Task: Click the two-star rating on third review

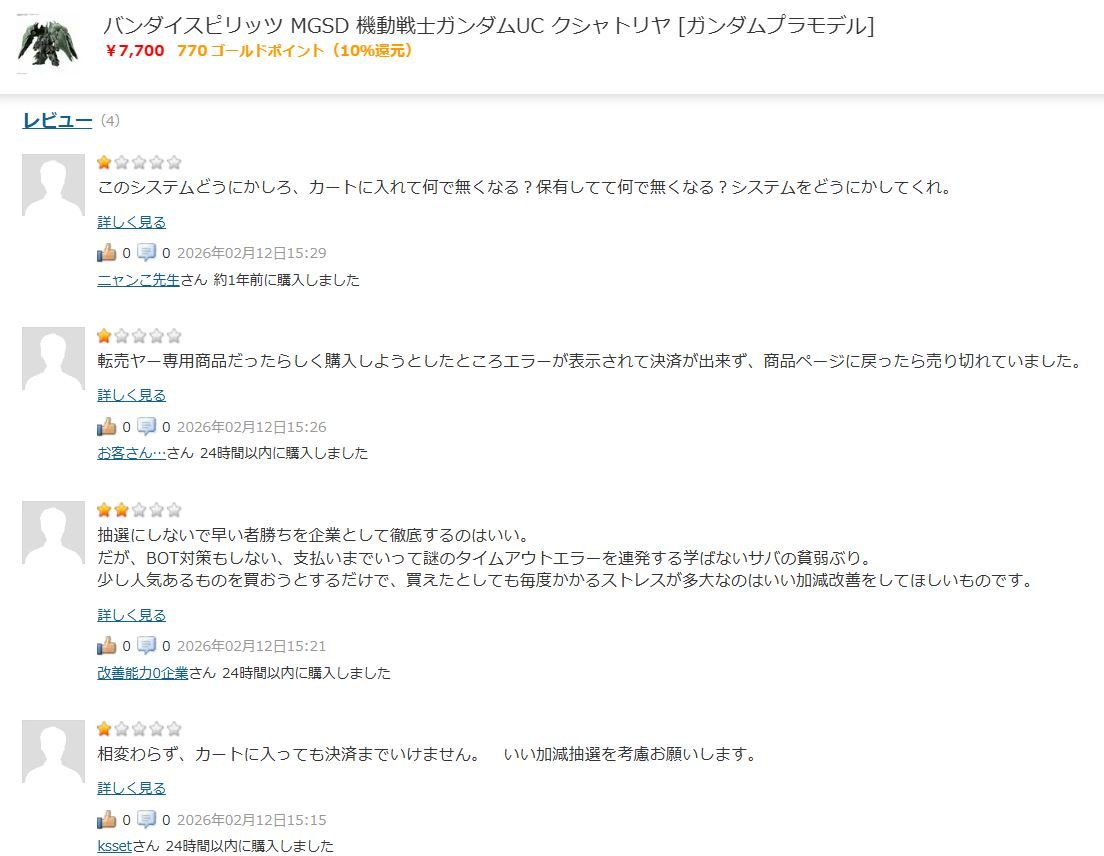Action: coord(139,509)
